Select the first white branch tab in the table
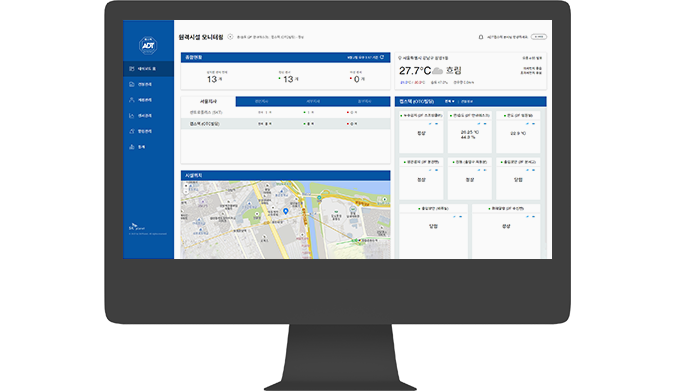The width and height of the screenshot is (673, 391). point(208,102)
